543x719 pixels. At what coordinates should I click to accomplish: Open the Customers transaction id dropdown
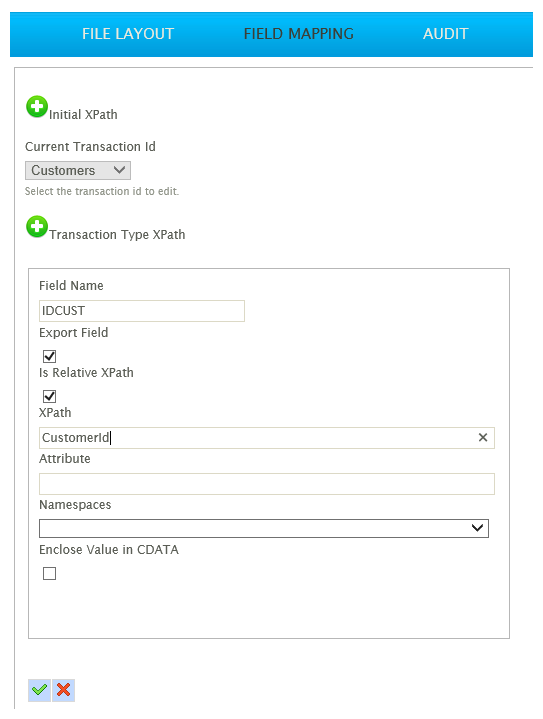(78, 171)
